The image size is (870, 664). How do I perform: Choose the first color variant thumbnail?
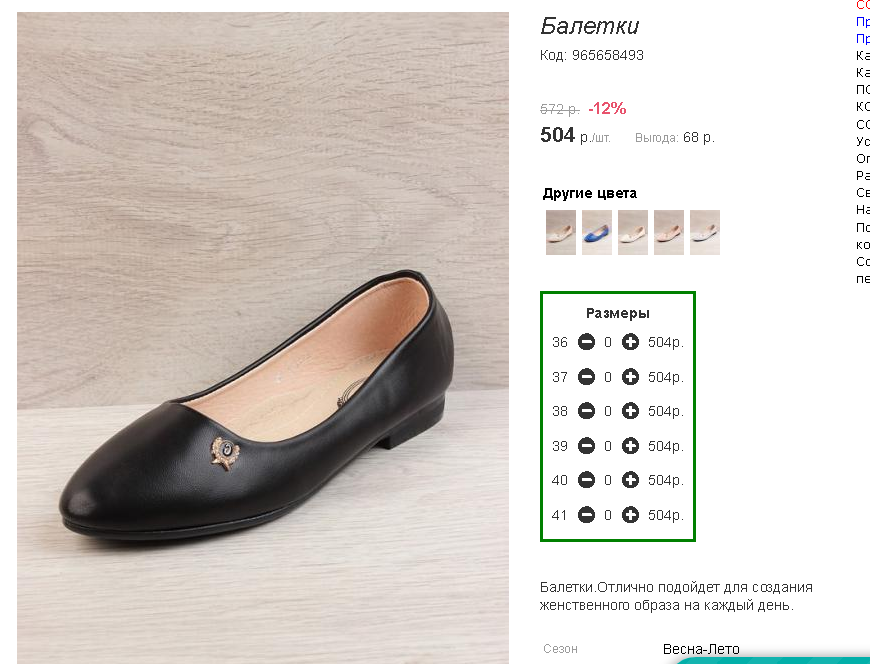(561, 232)
